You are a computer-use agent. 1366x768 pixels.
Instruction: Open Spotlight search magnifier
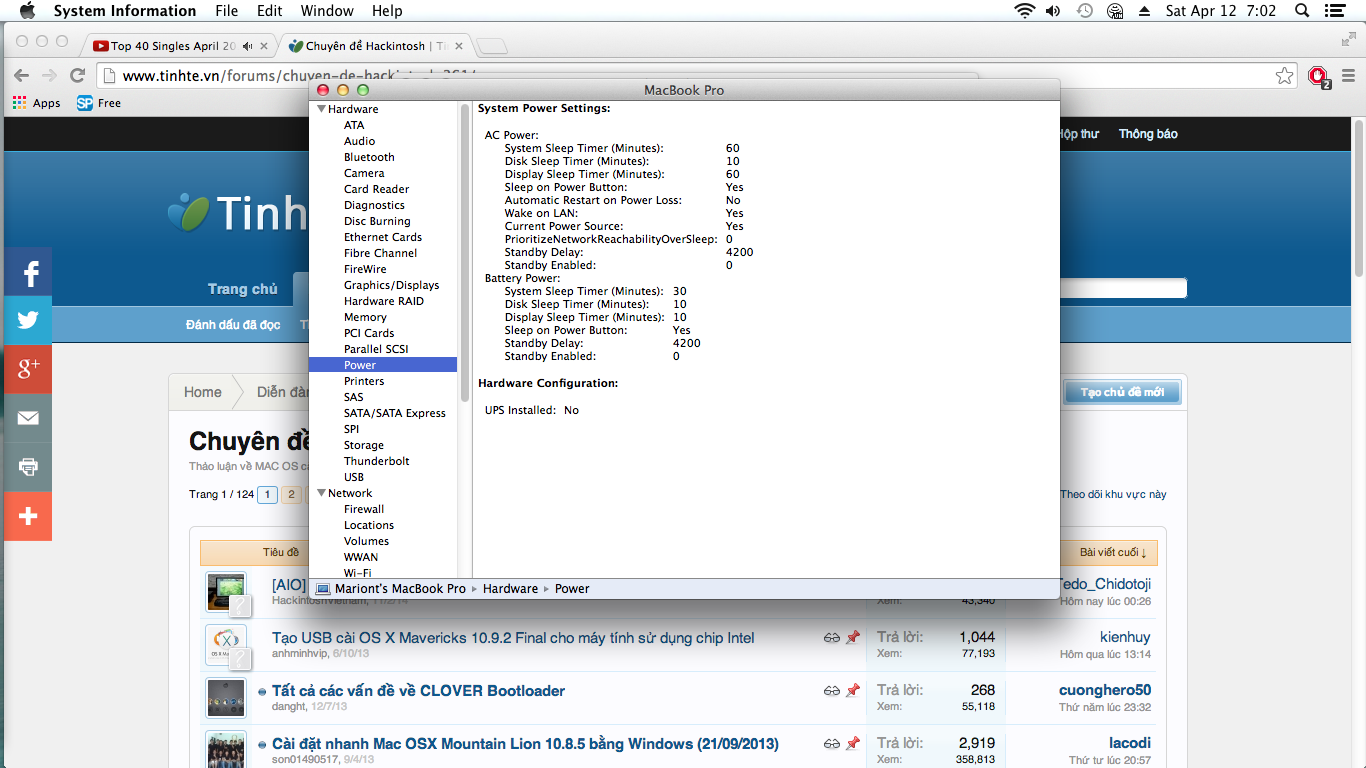(1302, 11)
